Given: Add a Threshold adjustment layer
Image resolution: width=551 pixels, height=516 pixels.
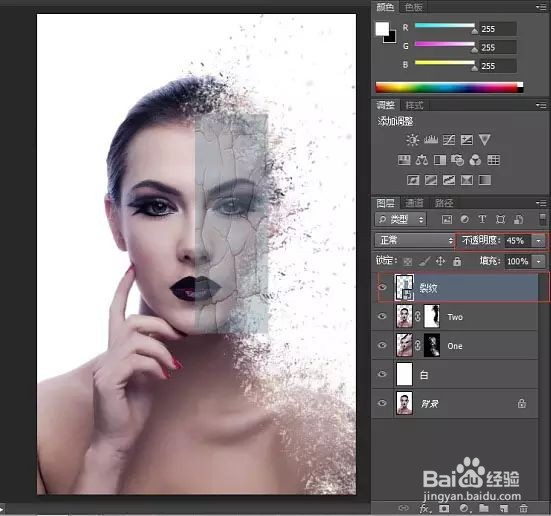Looking at the screenshot, I should click(x=449, y=180).
